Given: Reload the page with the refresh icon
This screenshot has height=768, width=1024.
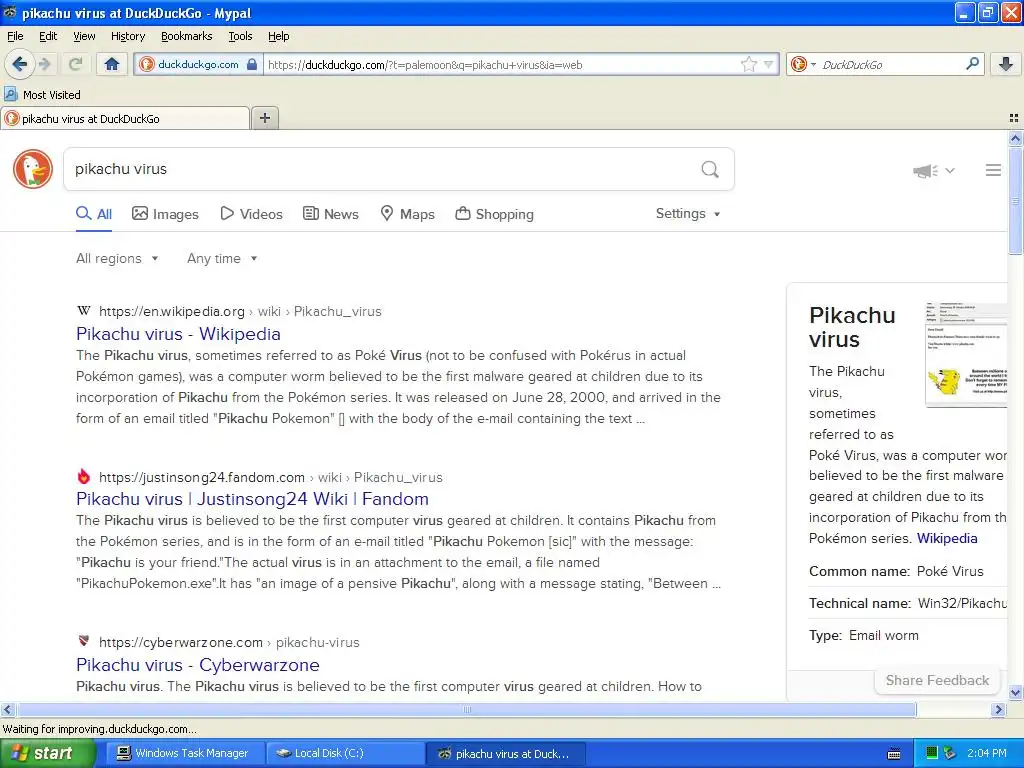Looking at the screenshot, I should [x=76, y=64].
